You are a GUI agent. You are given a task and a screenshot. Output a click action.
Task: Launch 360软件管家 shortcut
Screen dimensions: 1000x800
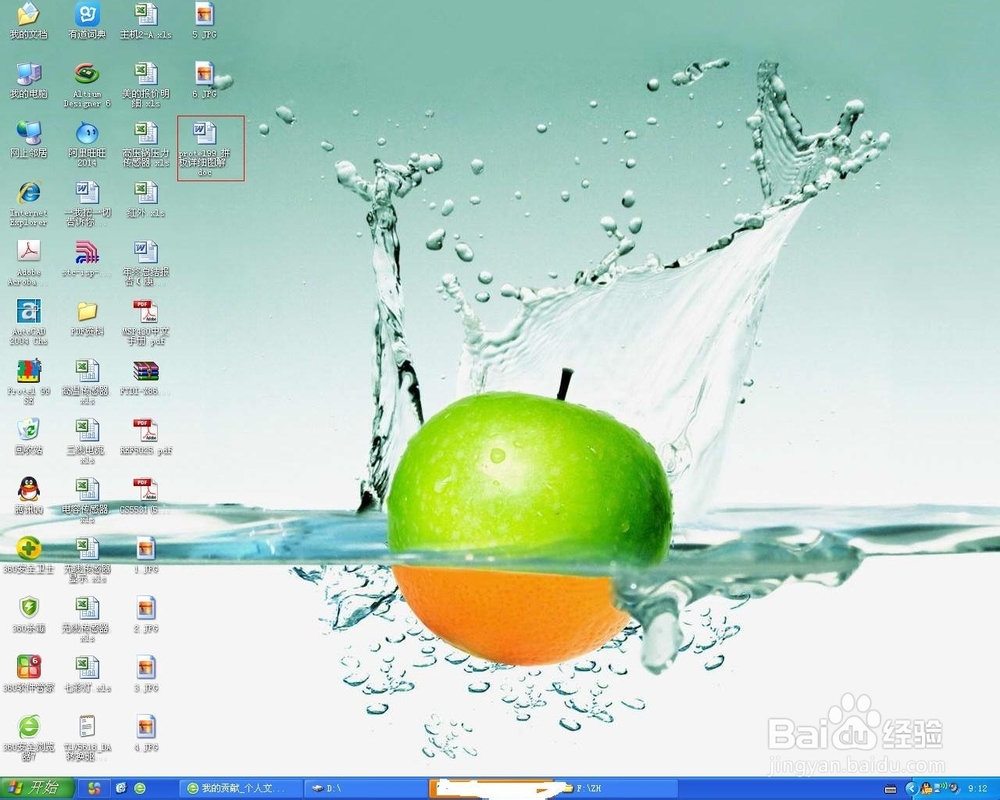[x=29, y=674]
